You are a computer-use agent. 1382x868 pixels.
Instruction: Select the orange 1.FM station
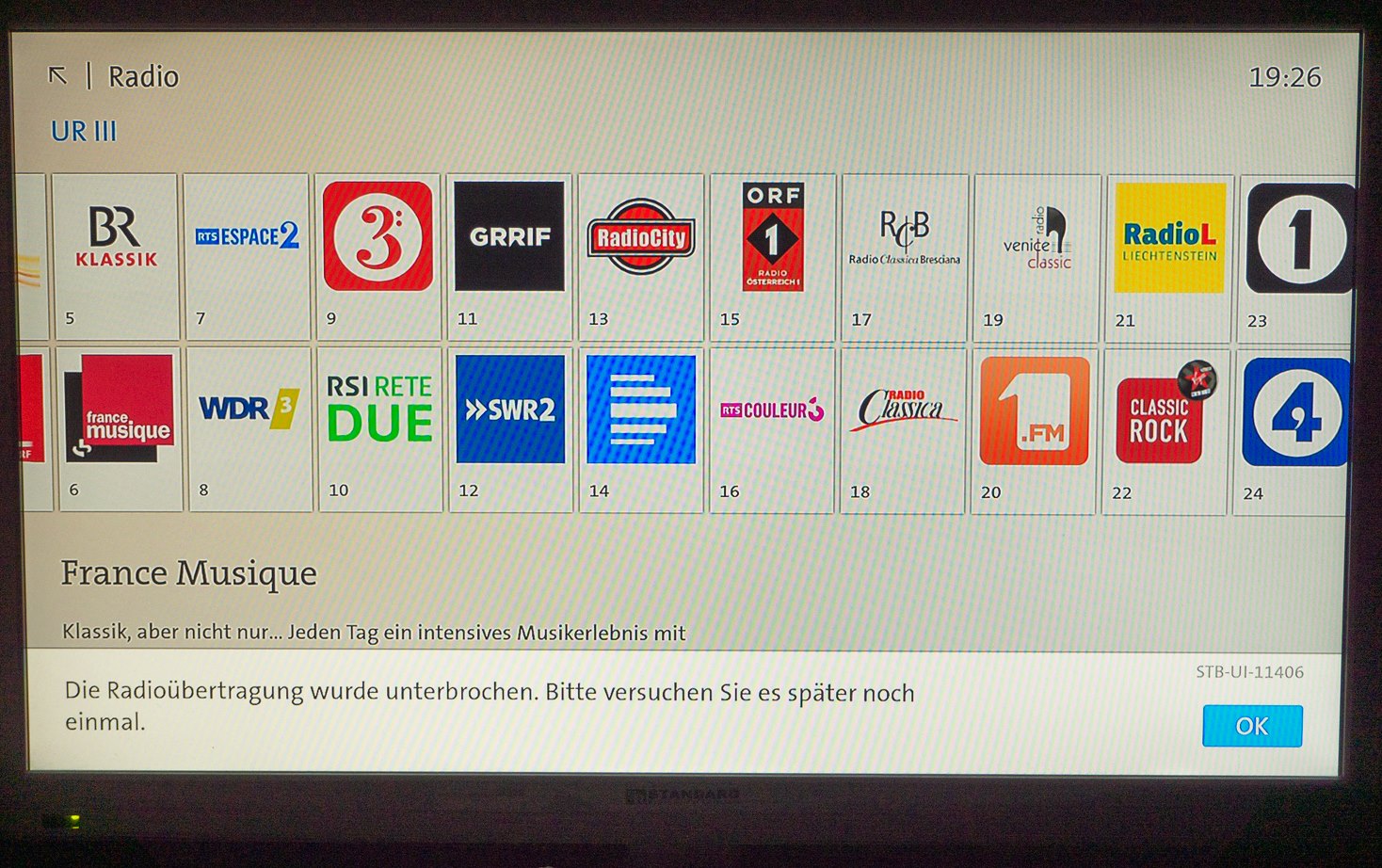(1034, 431)
